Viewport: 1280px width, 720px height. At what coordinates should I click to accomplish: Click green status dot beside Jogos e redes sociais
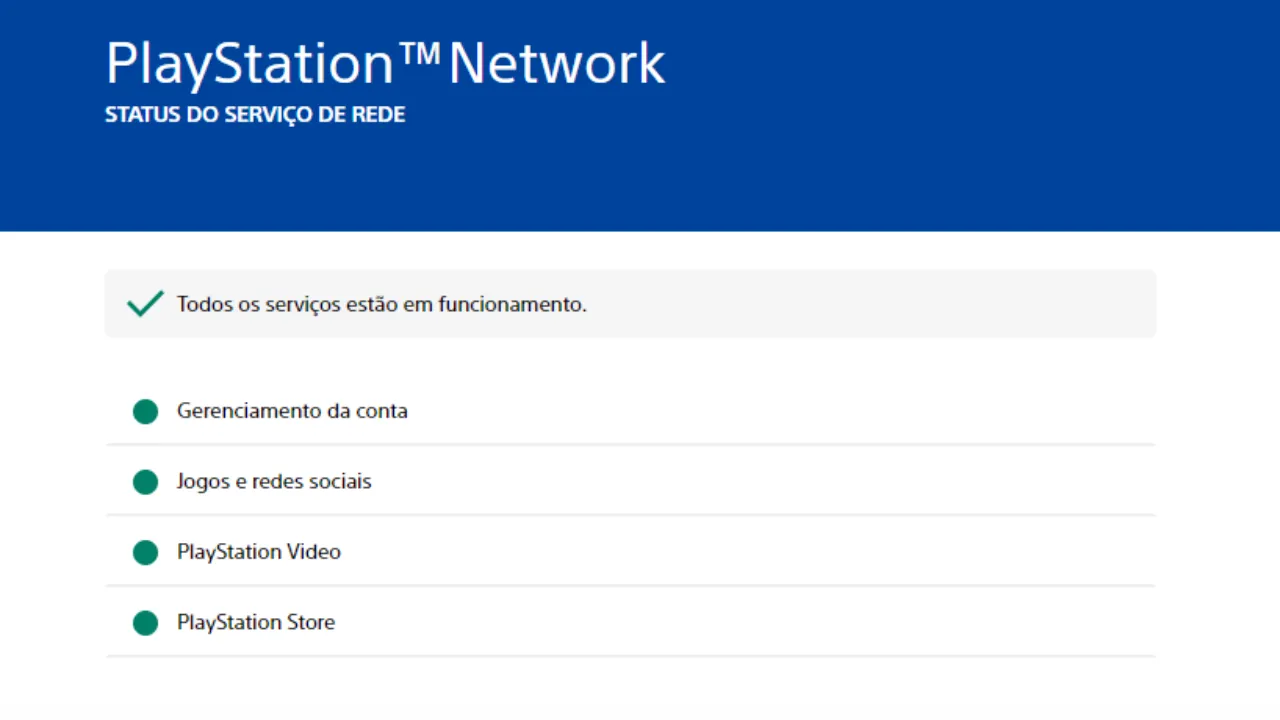pos(145,482)
